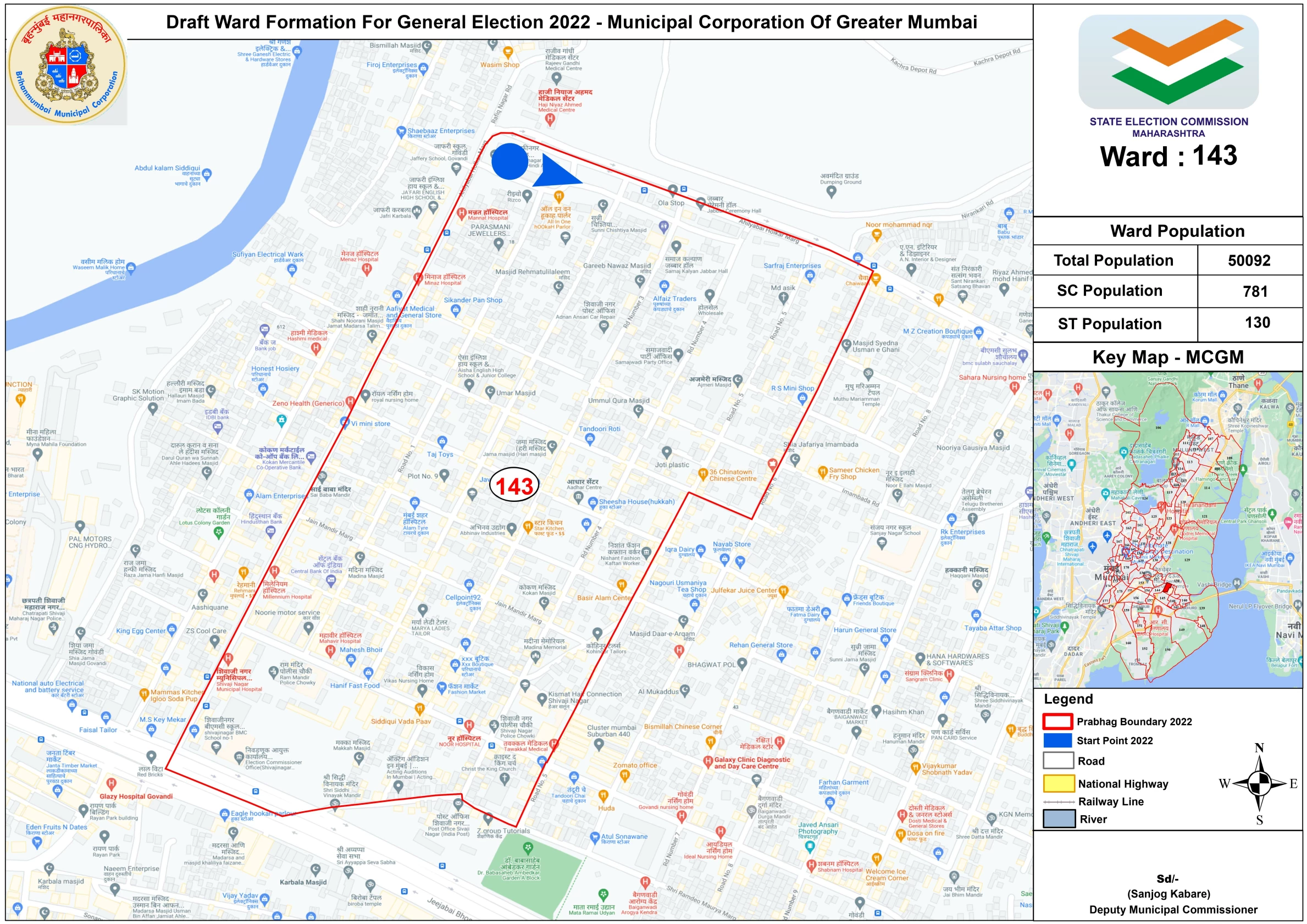Click the blue circle start point marker
Image resolution: width=1307 pixels, height=924 pixels.
tap(509, 161)
